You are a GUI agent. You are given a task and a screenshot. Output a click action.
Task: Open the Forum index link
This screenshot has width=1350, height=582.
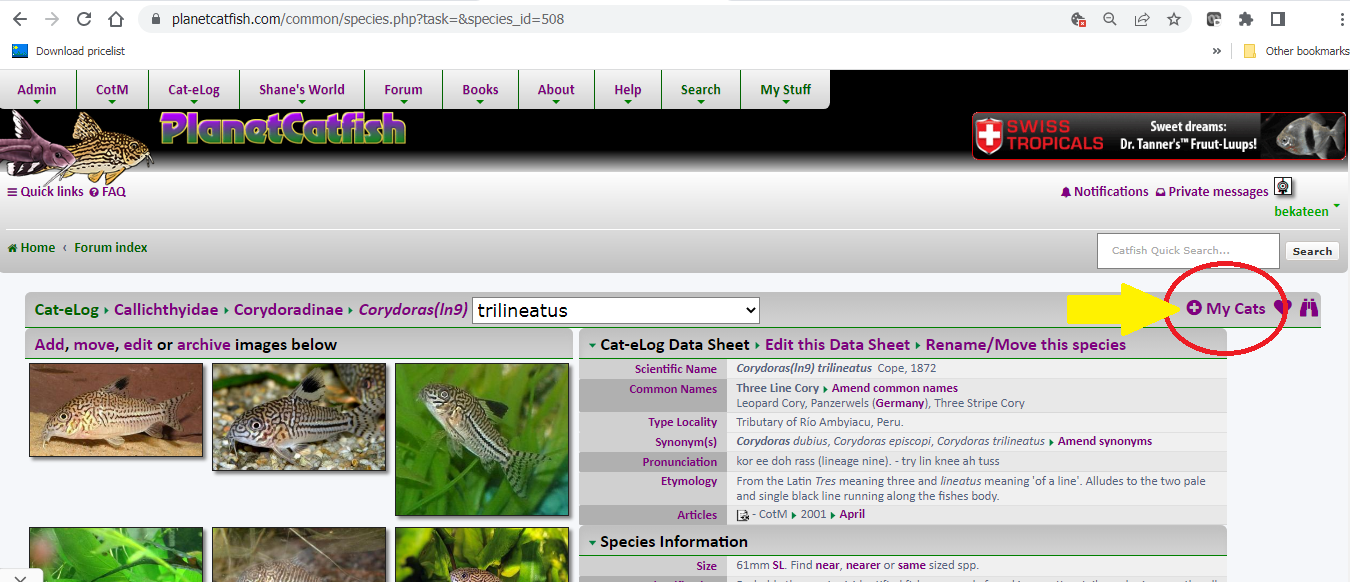(x=111, y=248)
